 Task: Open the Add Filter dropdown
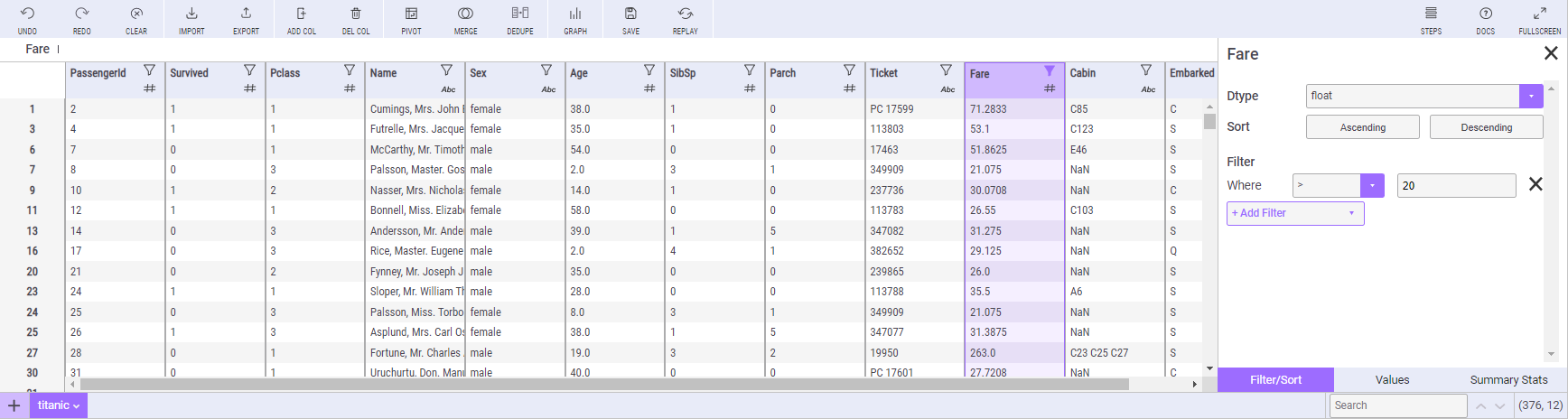(1295, 213)
